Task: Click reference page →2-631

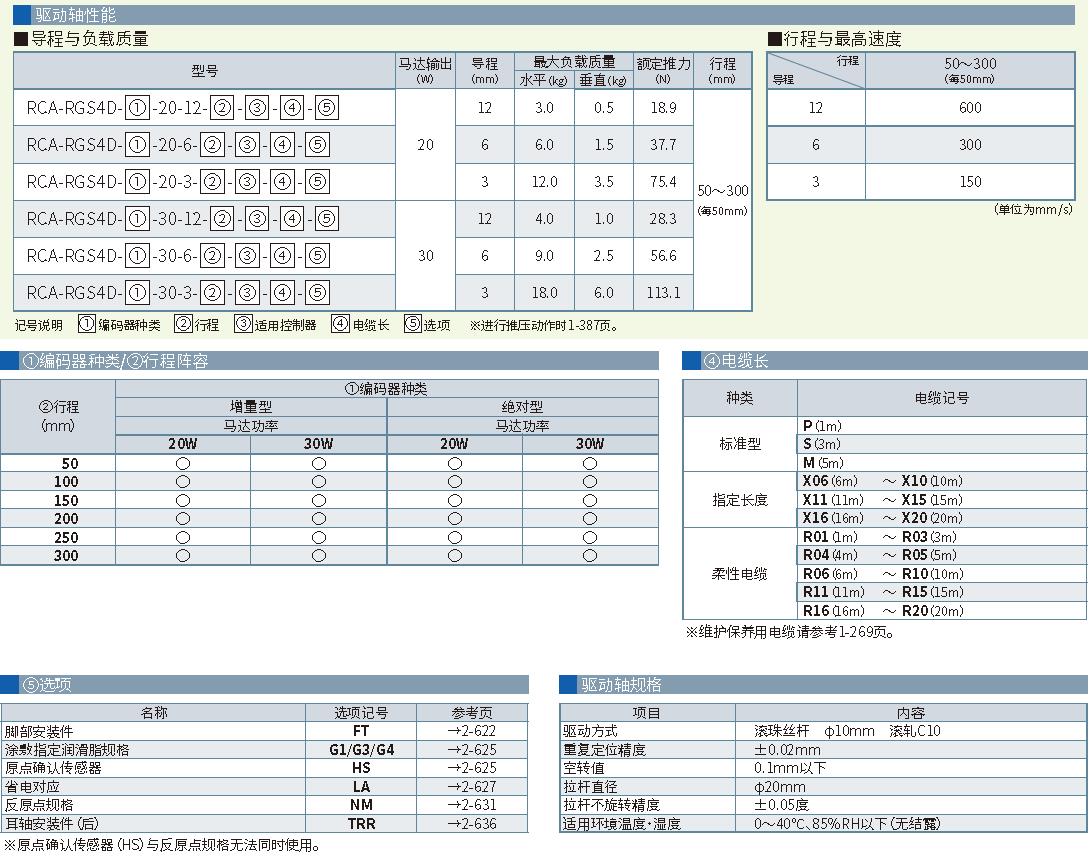Action: point(472,804)
